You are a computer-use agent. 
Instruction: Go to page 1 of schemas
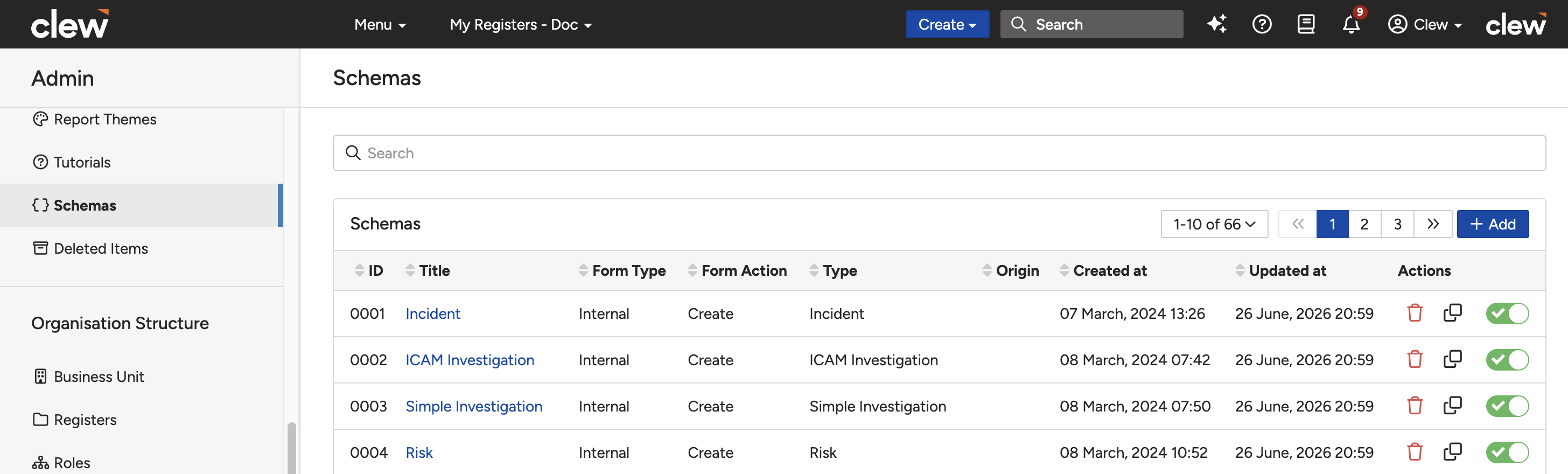point(1333,224)
